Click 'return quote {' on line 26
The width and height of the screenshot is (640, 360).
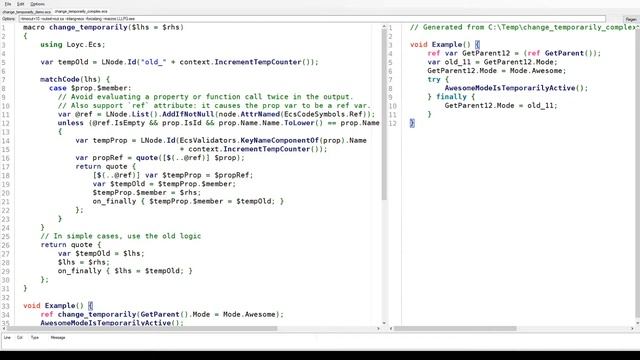pyautogui.click(x=71, y=244)
